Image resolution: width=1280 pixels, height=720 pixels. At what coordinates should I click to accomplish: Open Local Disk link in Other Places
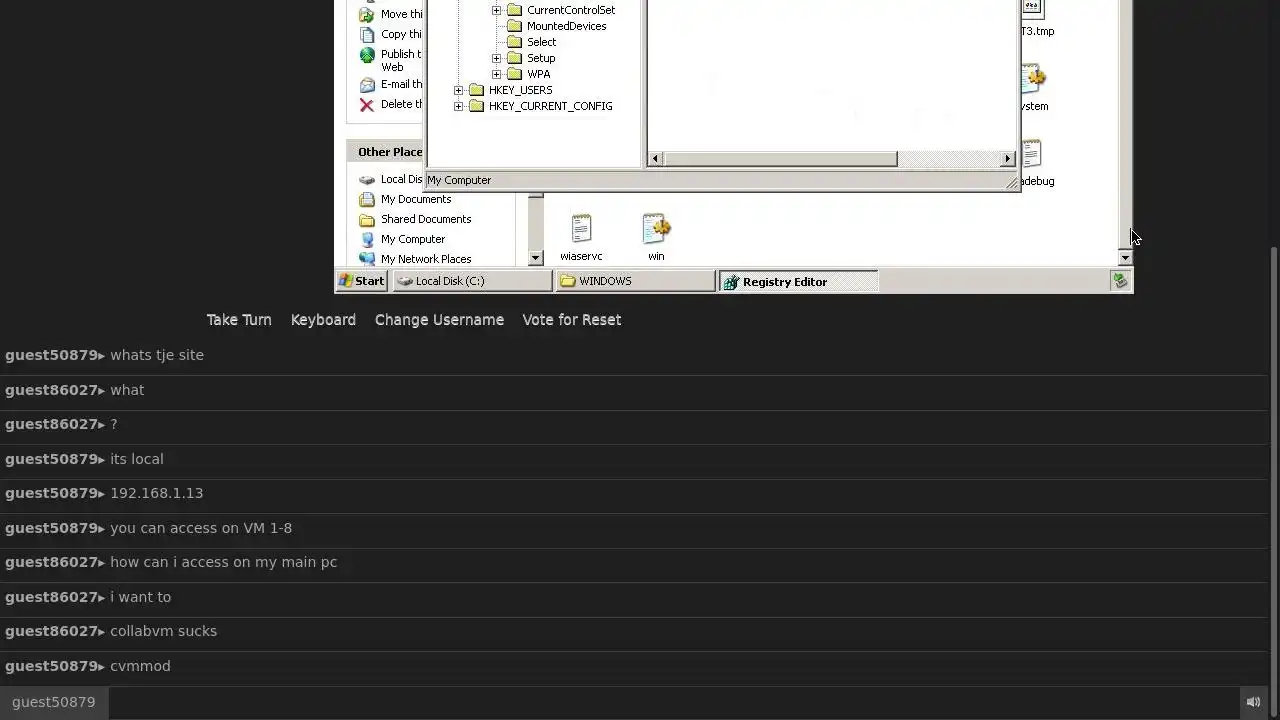(x=402, y=179)
